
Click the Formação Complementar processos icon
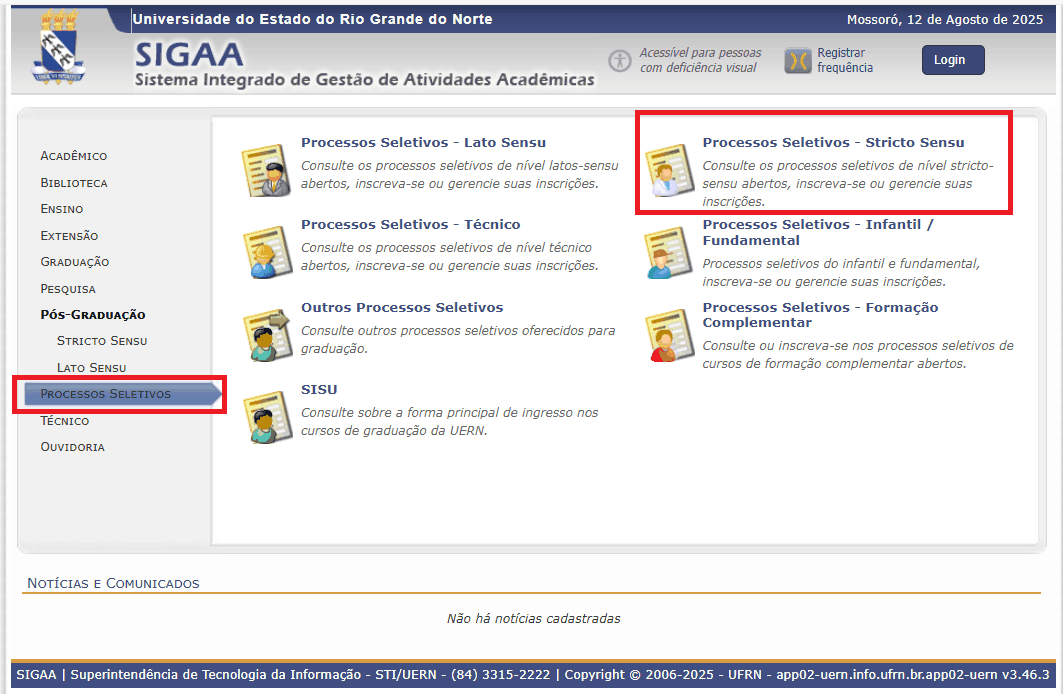(x=668, y=336)
